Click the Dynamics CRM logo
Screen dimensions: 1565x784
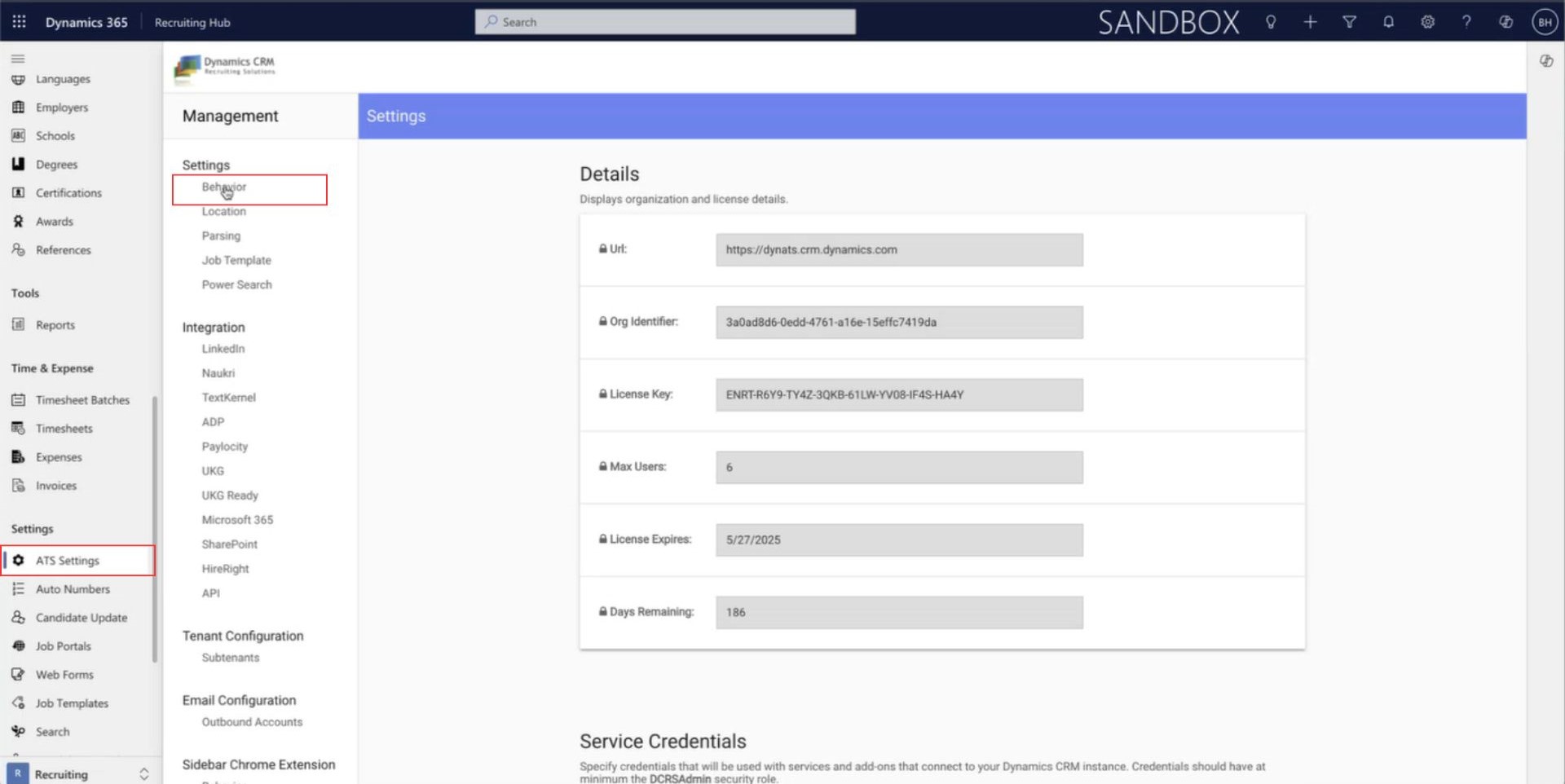coord(225,68)
